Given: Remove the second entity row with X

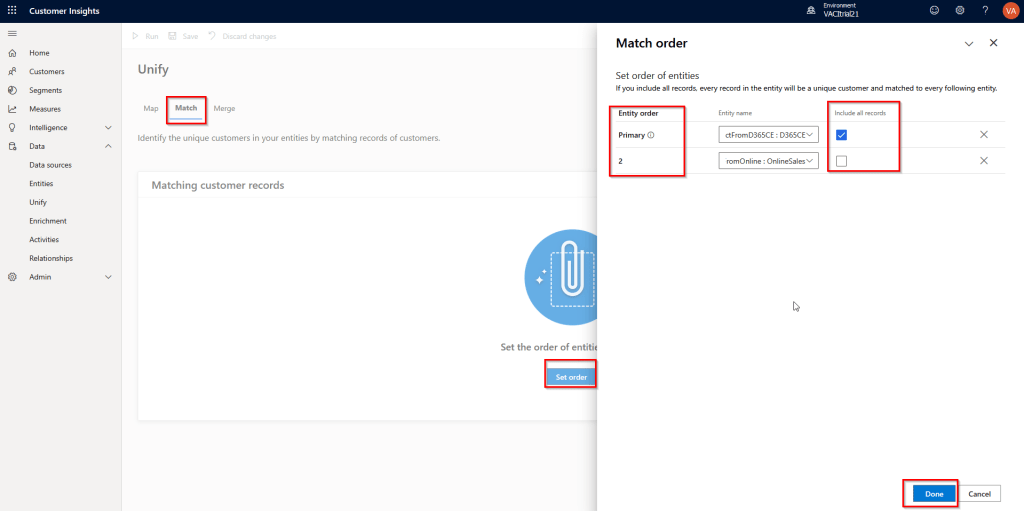Looking at the screenshot, I should click(x=983, y=160).
